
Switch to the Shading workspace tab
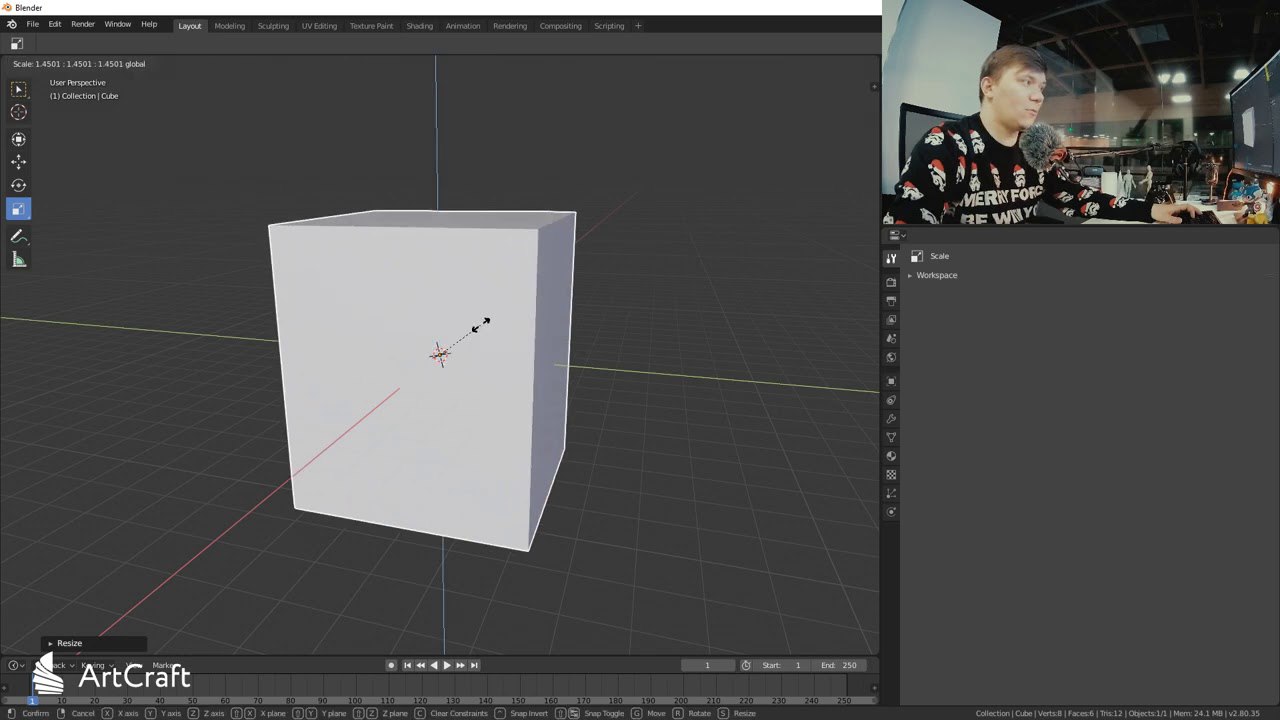tap(420, 26)
